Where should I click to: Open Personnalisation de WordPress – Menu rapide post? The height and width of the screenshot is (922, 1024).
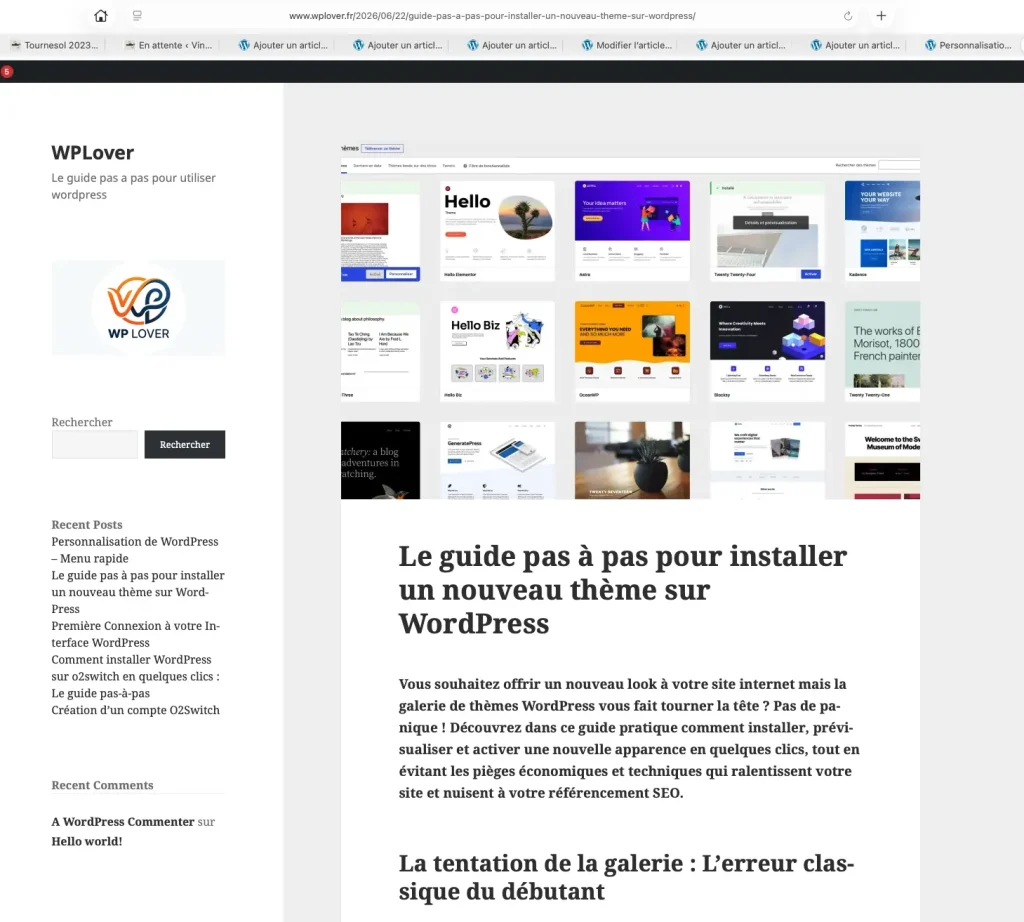[x=135, y=550]
